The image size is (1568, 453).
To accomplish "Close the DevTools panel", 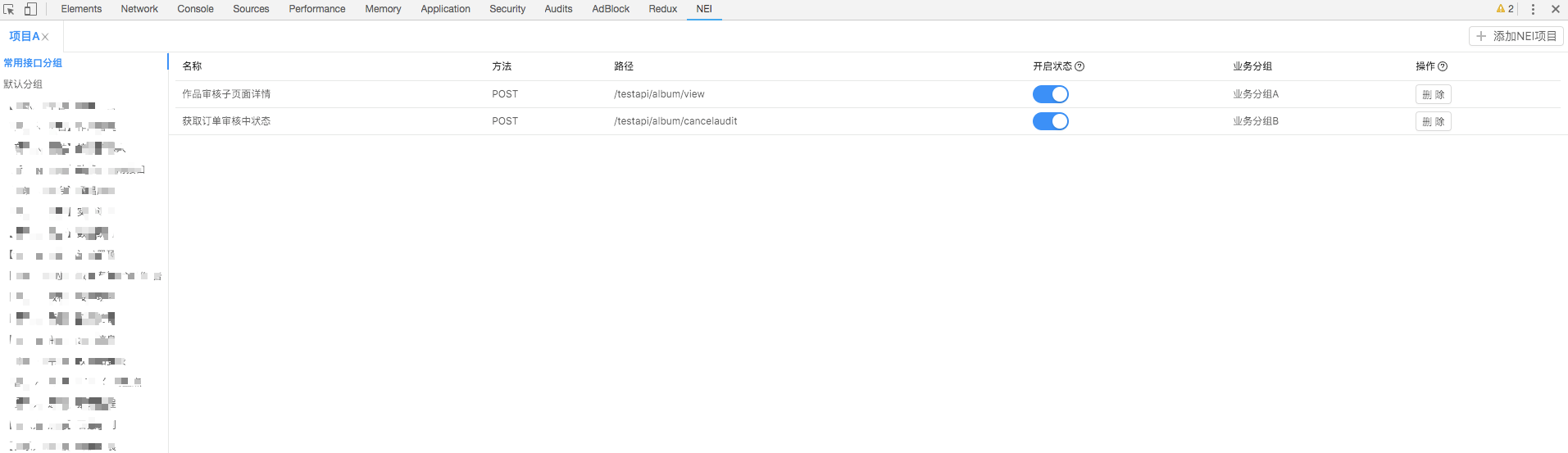I will [1555, 9].
